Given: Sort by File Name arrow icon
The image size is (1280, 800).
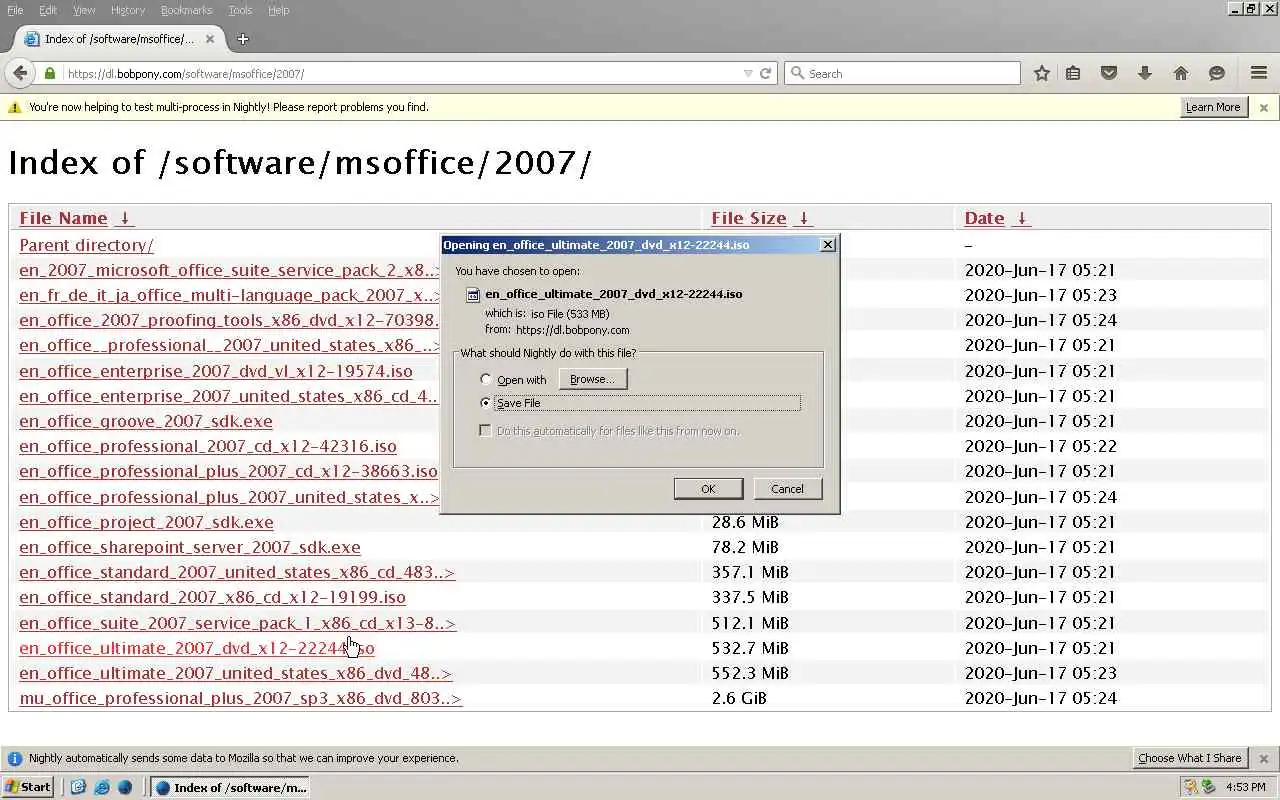Looking at the screenshot, I should tap(124, 218).
